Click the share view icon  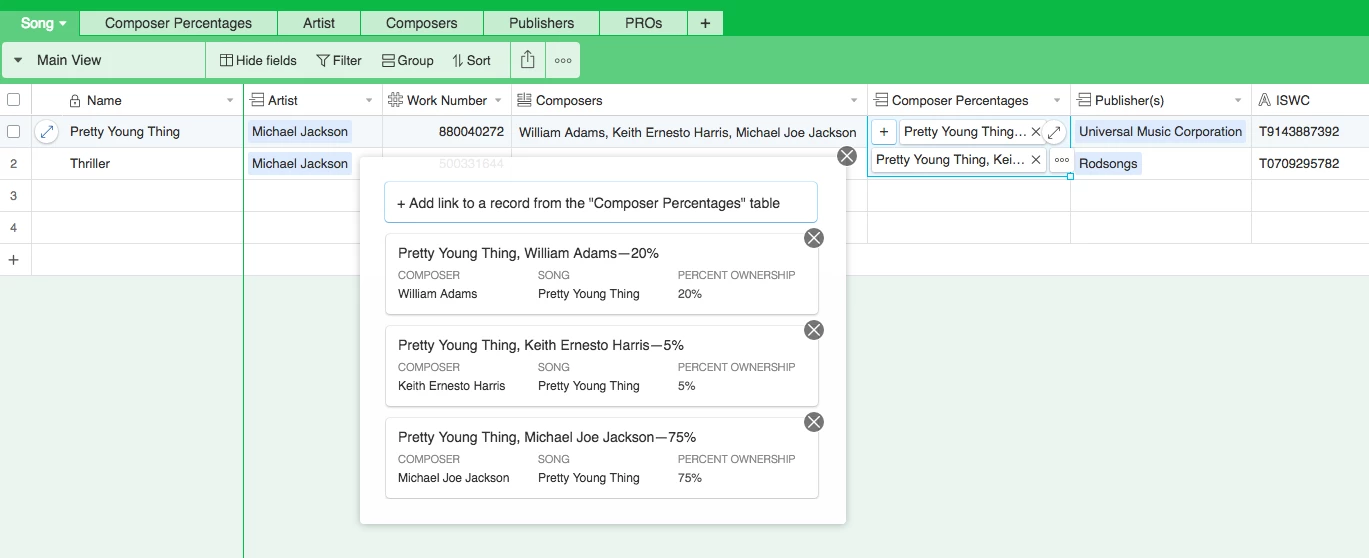(528, 60)
